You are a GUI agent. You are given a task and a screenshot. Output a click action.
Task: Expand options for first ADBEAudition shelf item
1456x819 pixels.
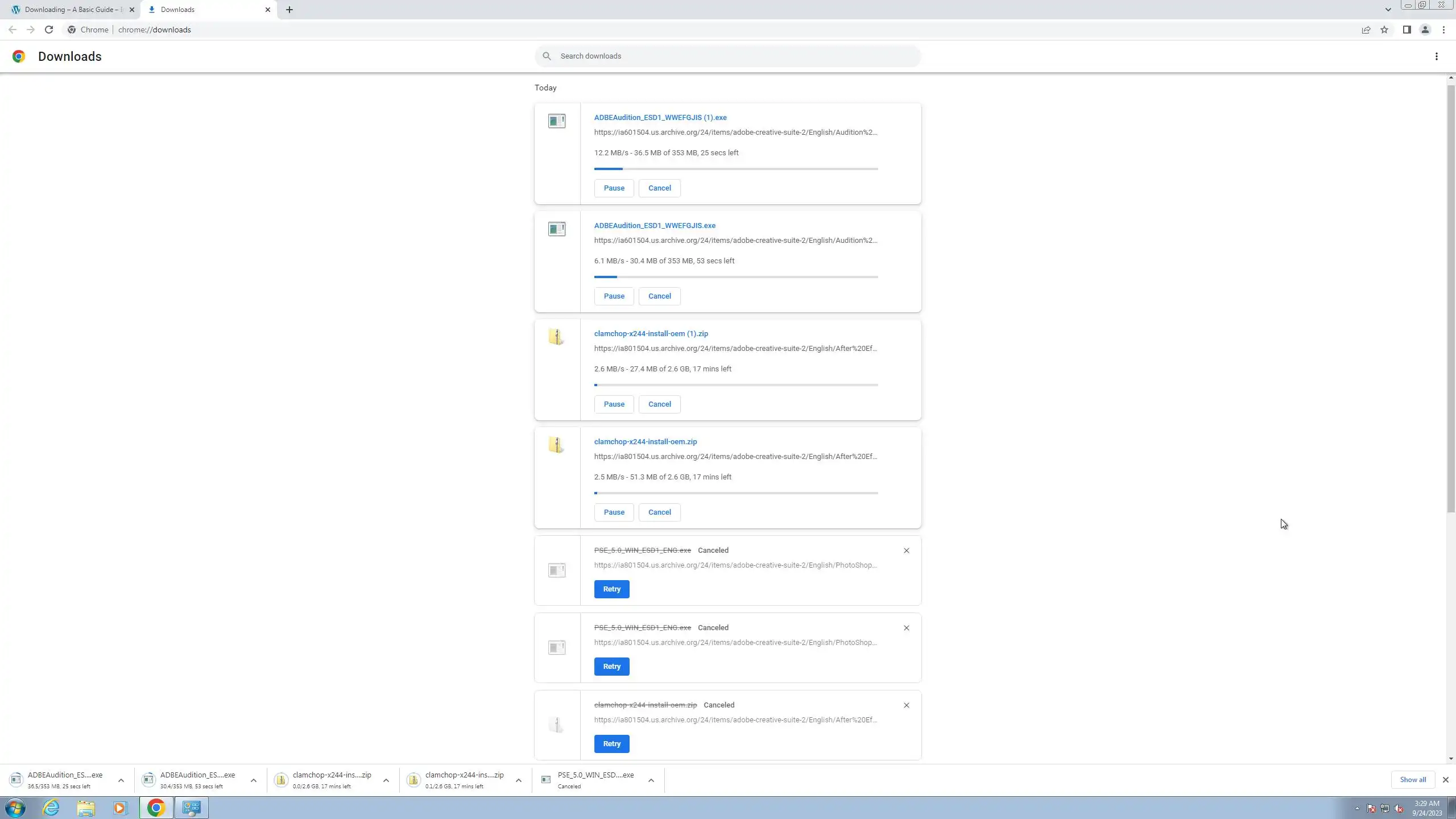[x=121, y=780]
